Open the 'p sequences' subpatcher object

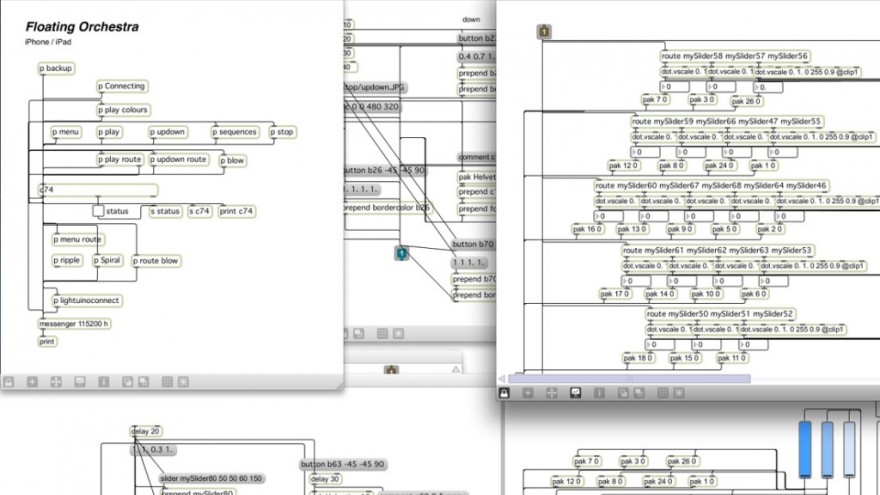(x=235, y=132)
